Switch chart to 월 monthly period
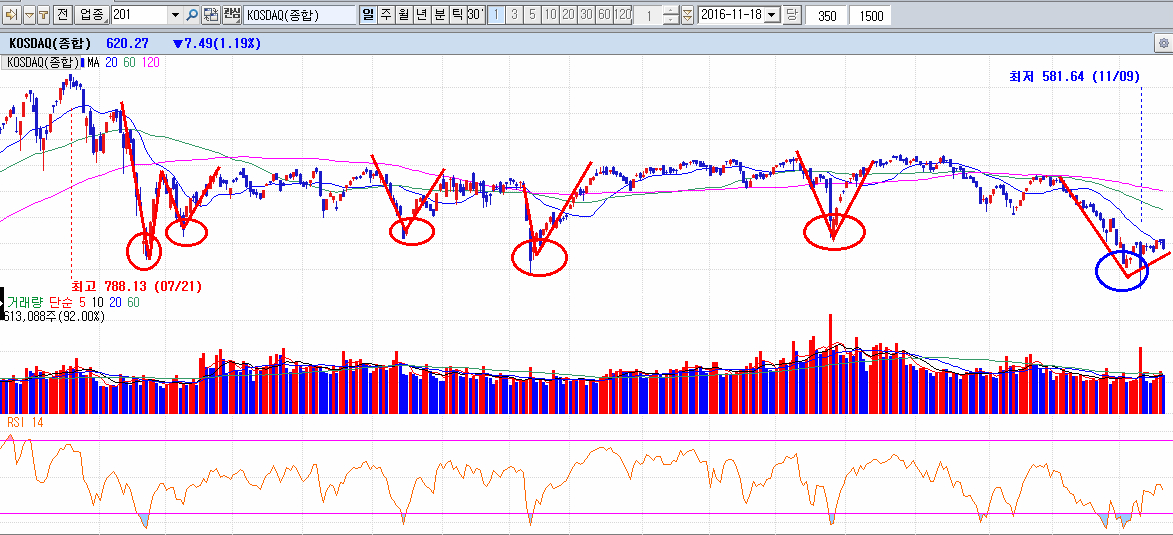This screenshot has width=1173, height=535. click(x=403, y=15)
